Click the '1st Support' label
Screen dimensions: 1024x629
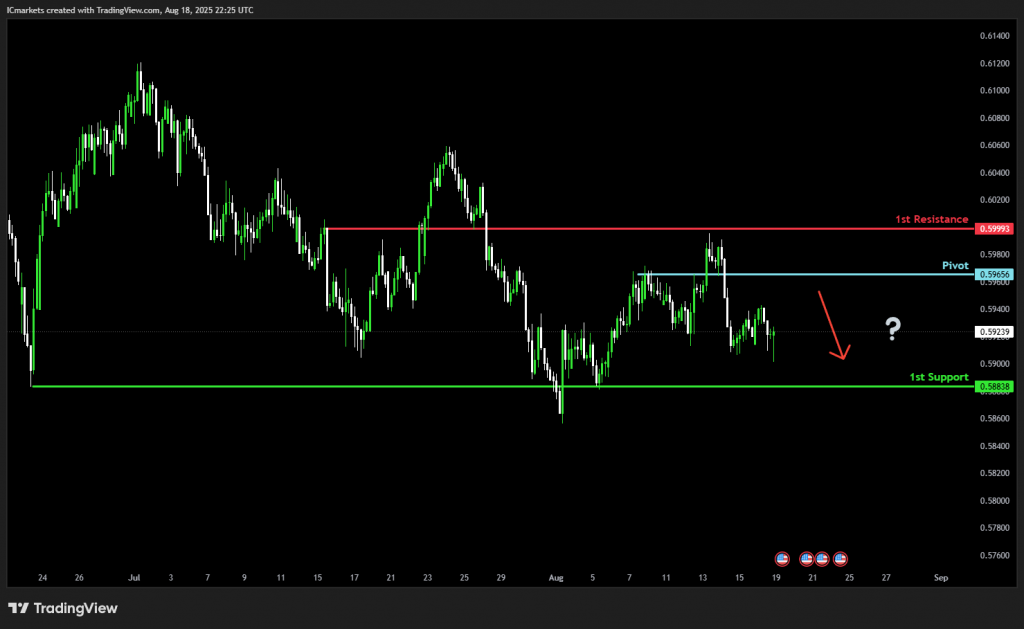(938, 377)
